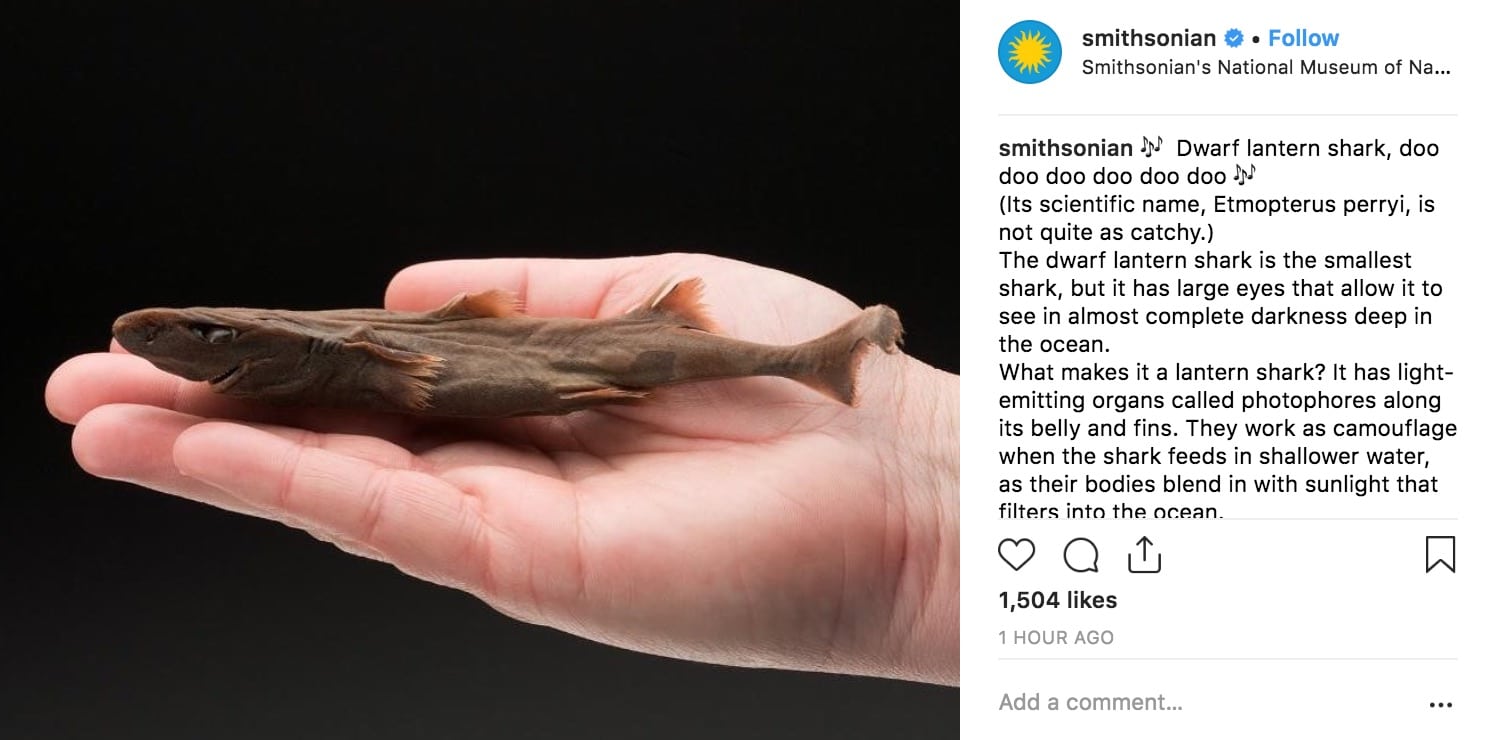Like the post with the heart icon
The image size is (1496, 740).
click(1016, 554)
